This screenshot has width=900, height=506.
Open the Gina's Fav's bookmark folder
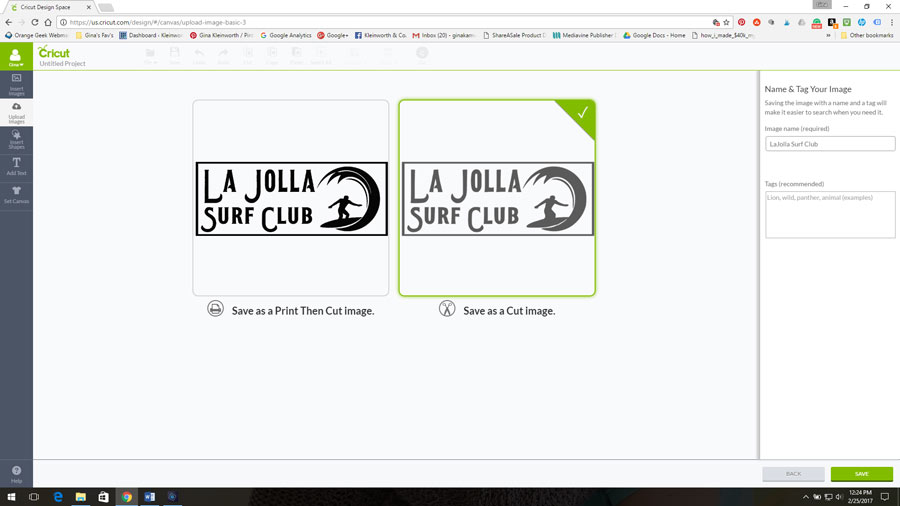point(95,36)
